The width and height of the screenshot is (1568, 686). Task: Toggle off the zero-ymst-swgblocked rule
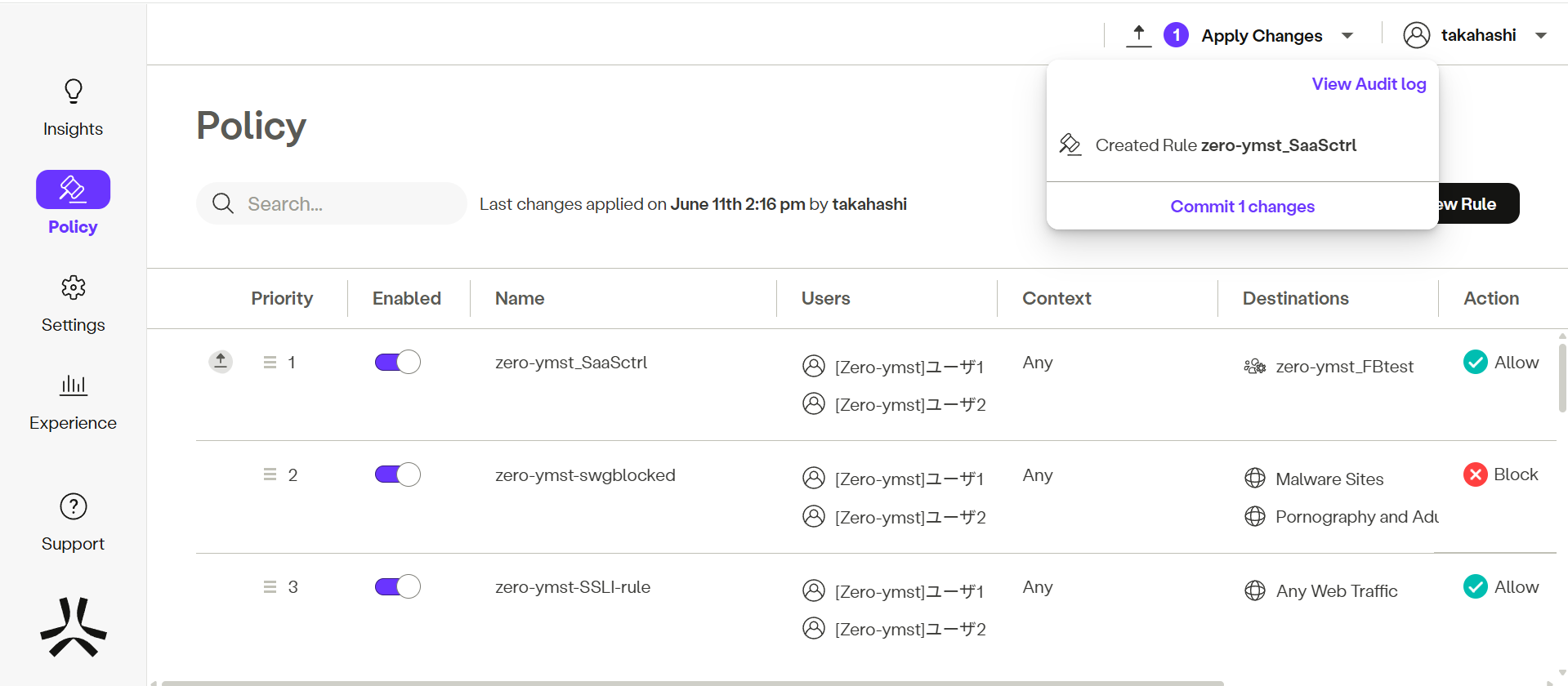click(397, 474)
